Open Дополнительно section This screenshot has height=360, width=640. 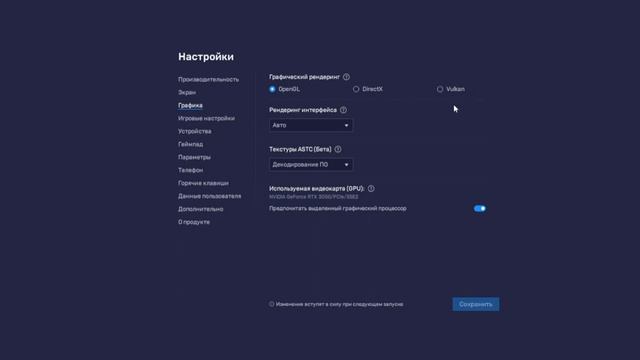click(200, 209)
